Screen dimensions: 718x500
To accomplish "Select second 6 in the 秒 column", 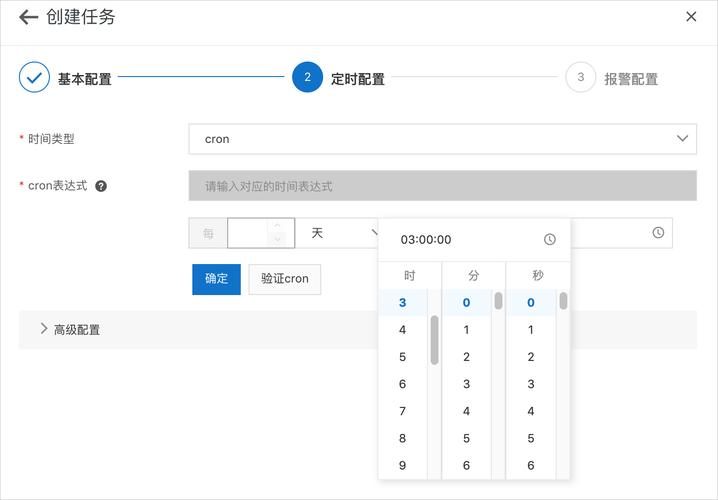I will (x=531, y=466).
